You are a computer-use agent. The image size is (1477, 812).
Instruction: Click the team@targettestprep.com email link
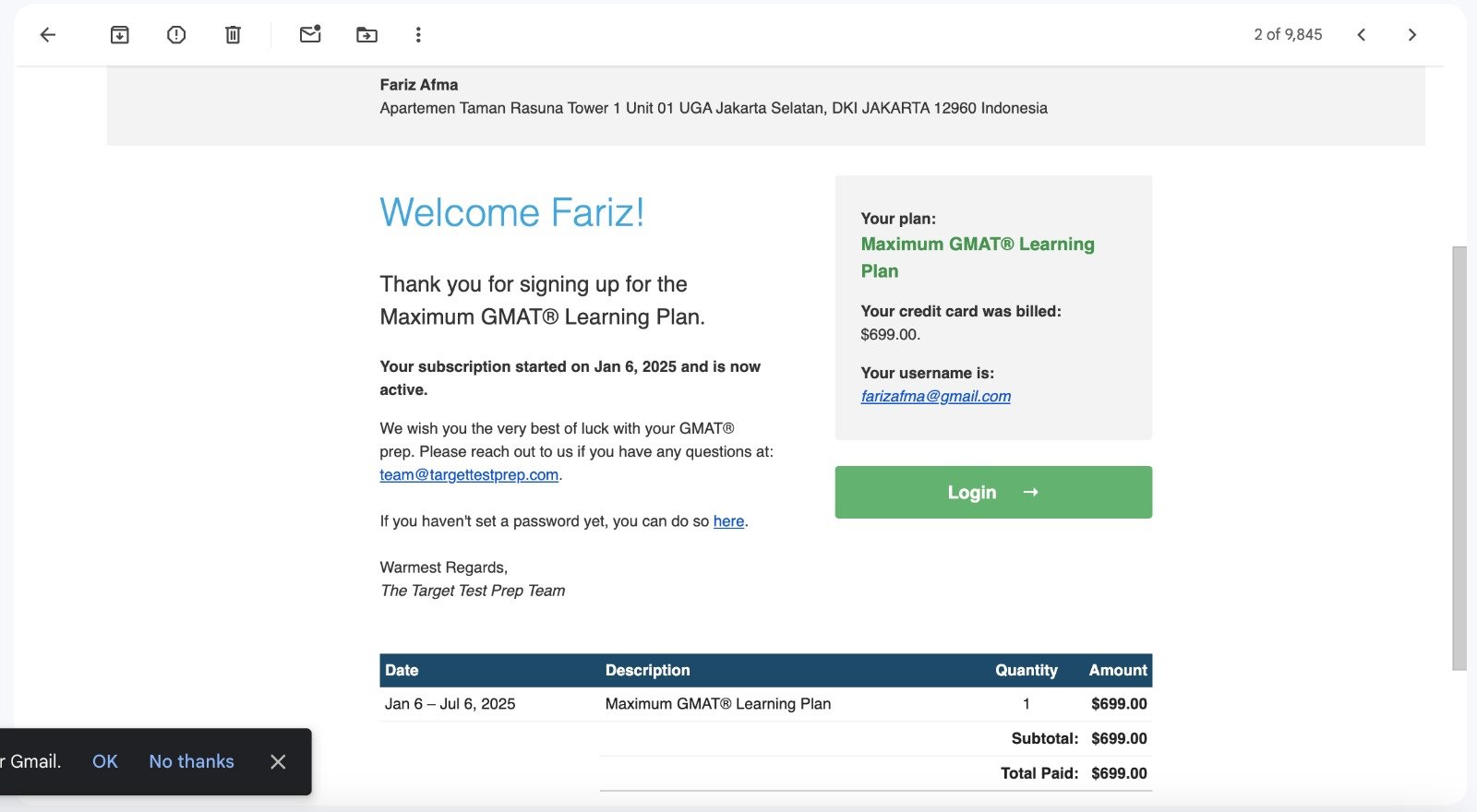[x=469, y=475]
